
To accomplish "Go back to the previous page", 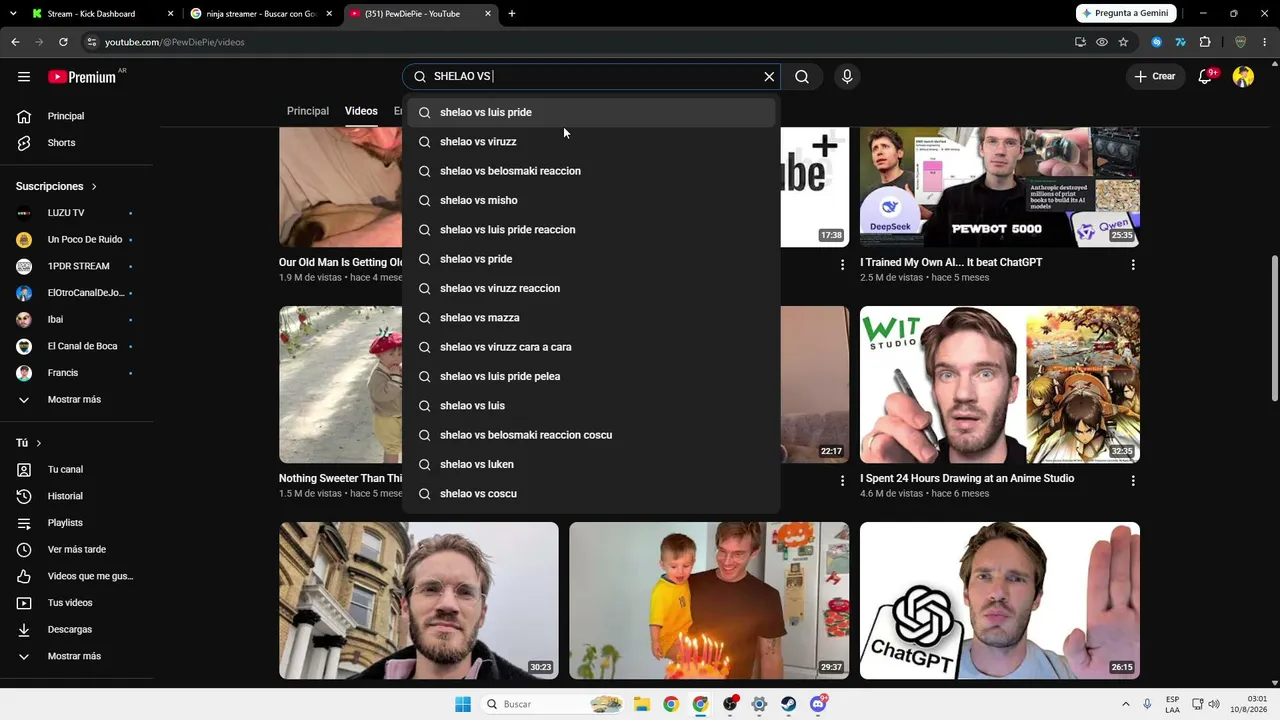I will click(x=15, y=42).
